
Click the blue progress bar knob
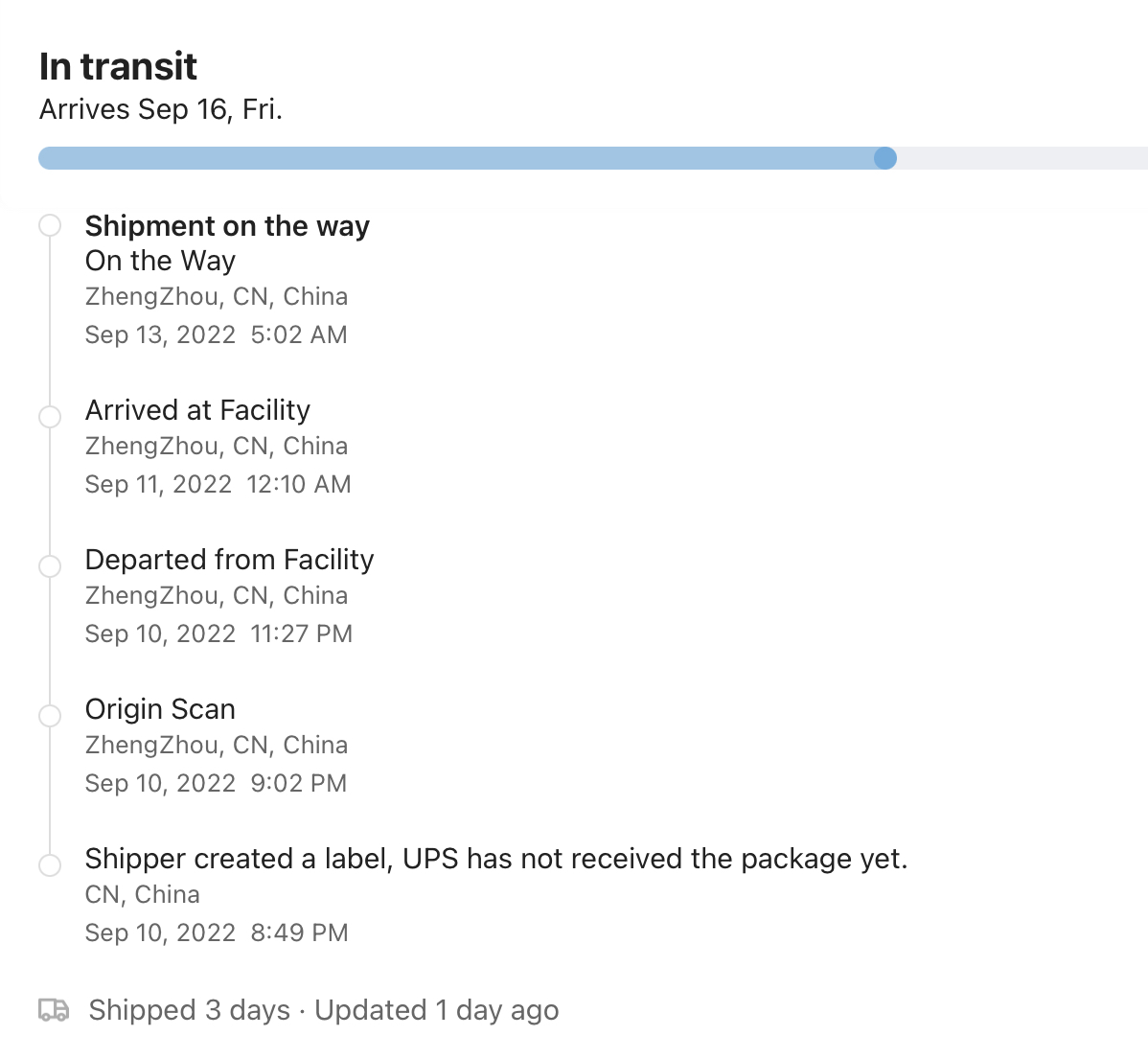click(885, 158)
